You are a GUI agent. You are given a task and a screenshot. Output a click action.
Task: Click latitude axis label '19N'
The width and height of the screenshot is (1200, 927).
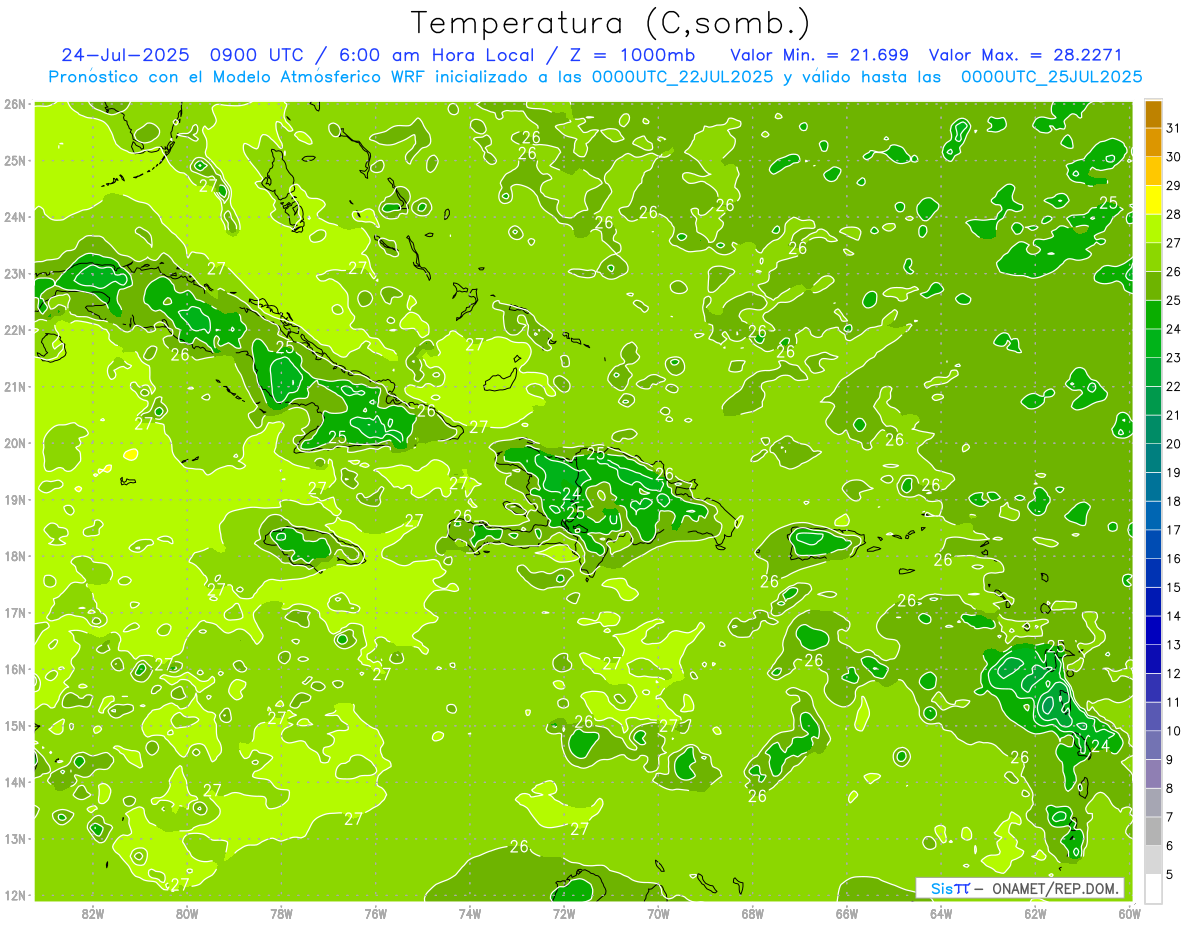(15, 500)
